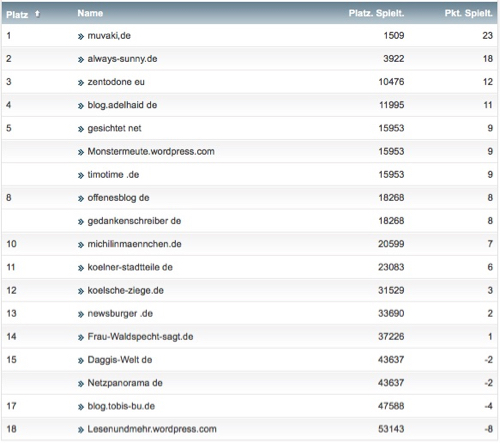Viewport: 500px width, 443px height.
Task: Open the offenesblog de link
Action: coord(118,198)
